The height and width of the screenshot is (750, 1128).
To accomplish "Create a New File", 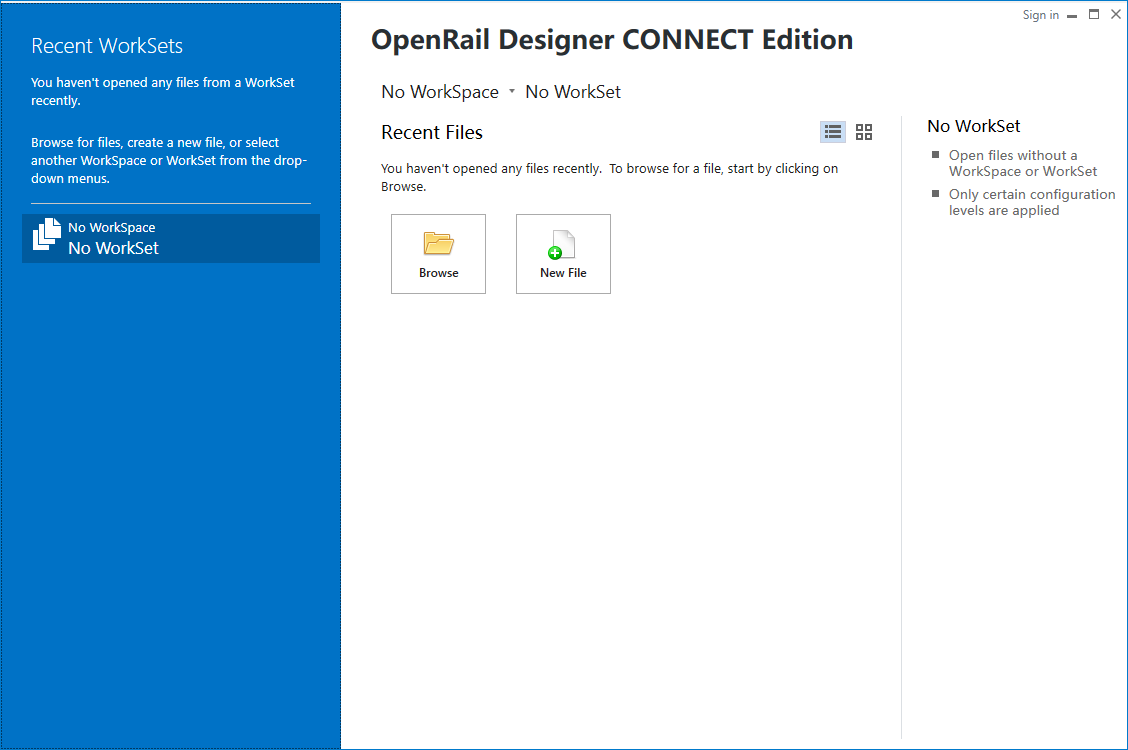I will tap(563, 254).
